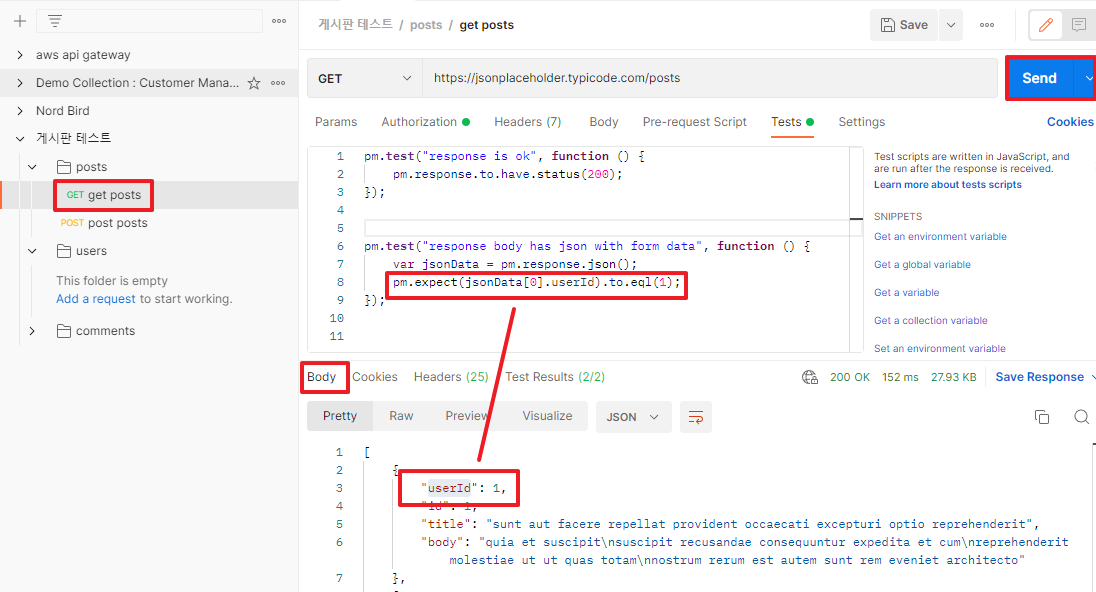Open the request Body tab
Image resolution: width=1096 pixels, height=592 pixels.
click(x=604, y=122)
